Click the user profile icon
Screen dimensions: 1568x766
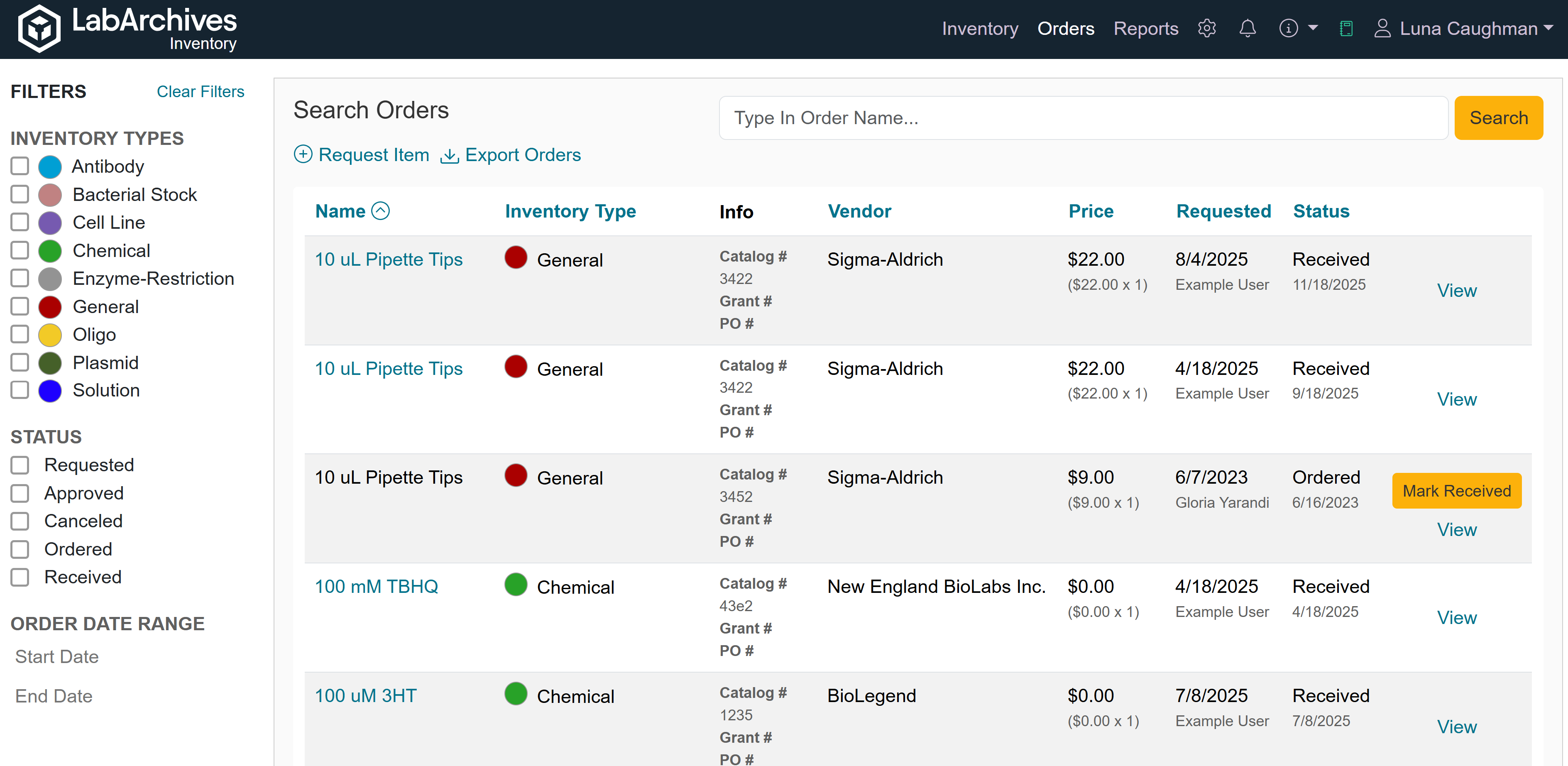point(1382,29)
